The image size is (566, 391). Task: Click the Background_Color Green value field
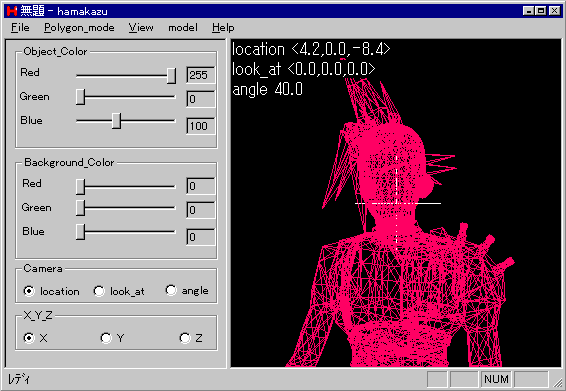tap(201, 209)
